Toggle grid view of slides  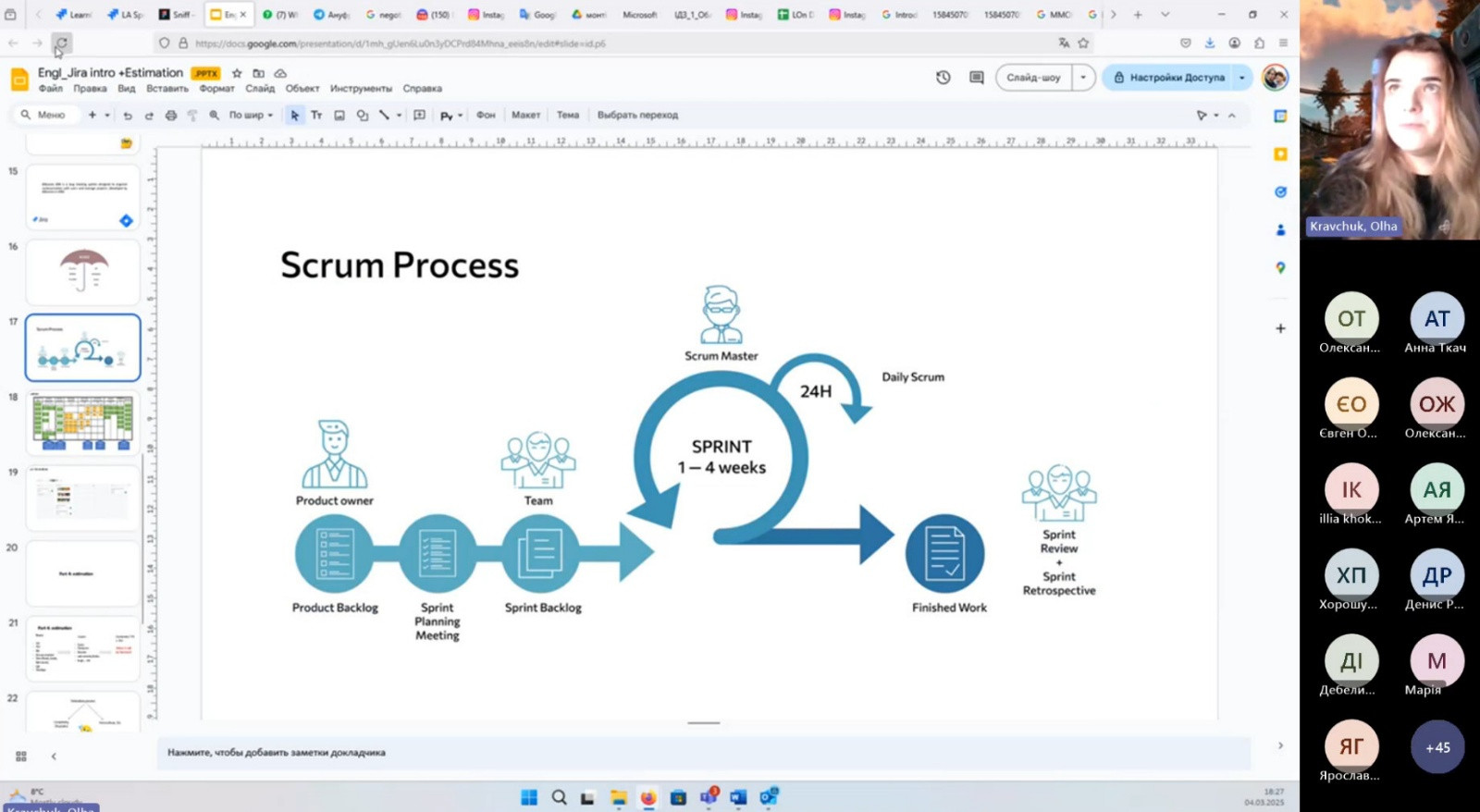tap(21, 757)
